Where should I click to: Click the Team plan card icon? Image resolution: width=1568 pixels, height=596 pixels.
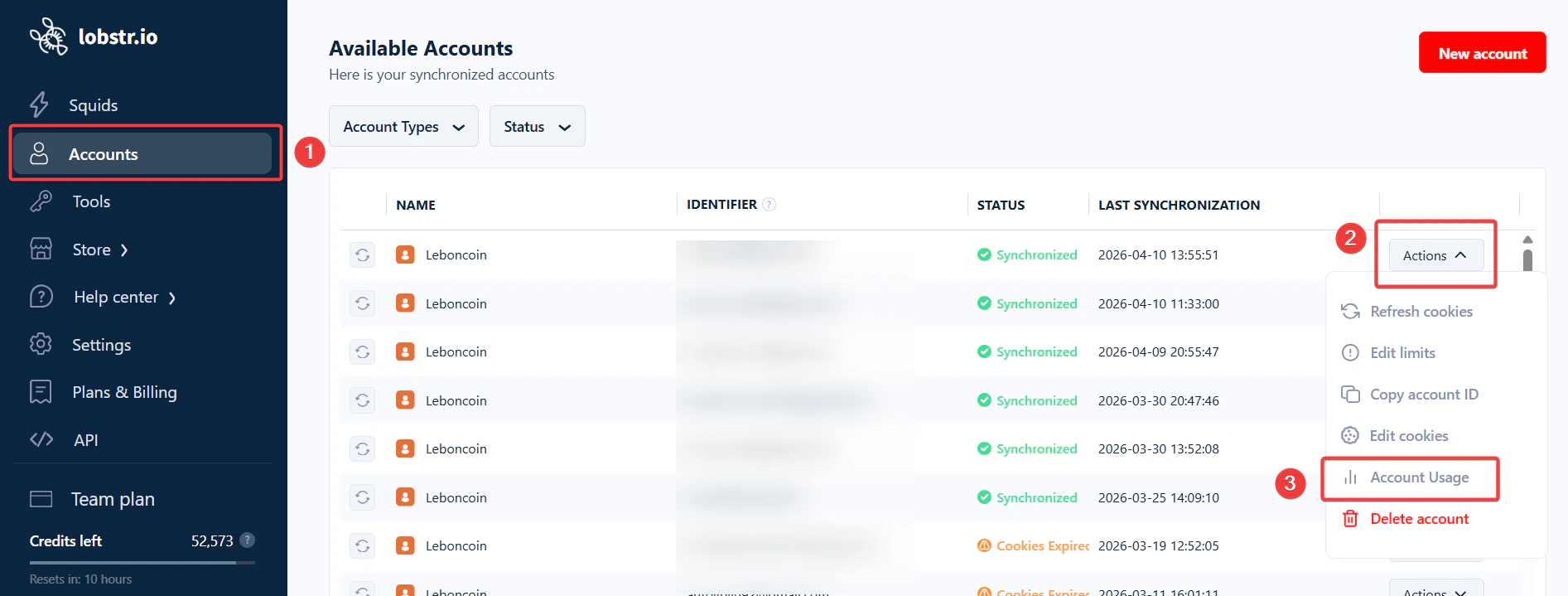(41, 499)
